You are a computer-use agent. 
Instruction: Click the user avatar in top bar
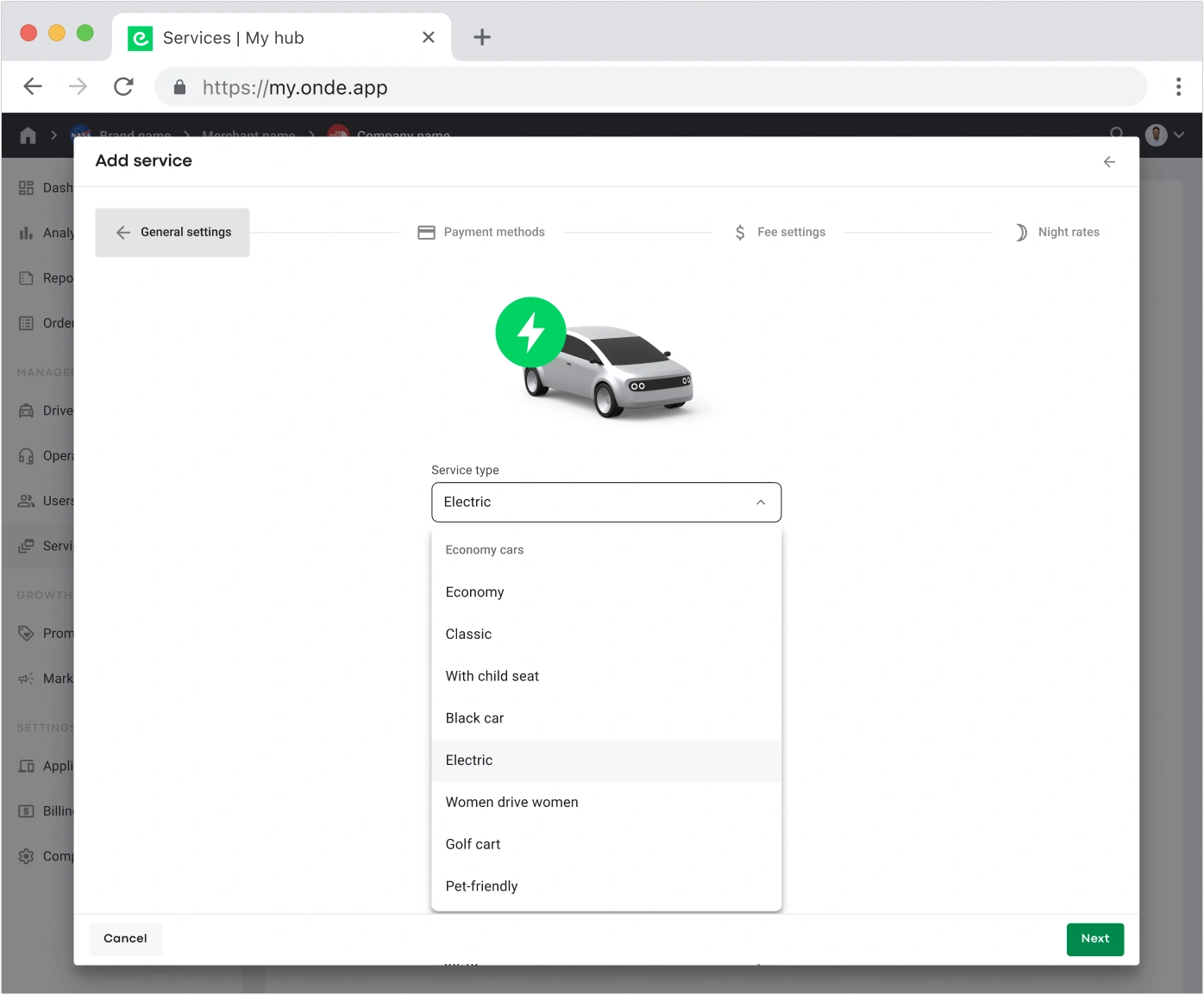1156,135
